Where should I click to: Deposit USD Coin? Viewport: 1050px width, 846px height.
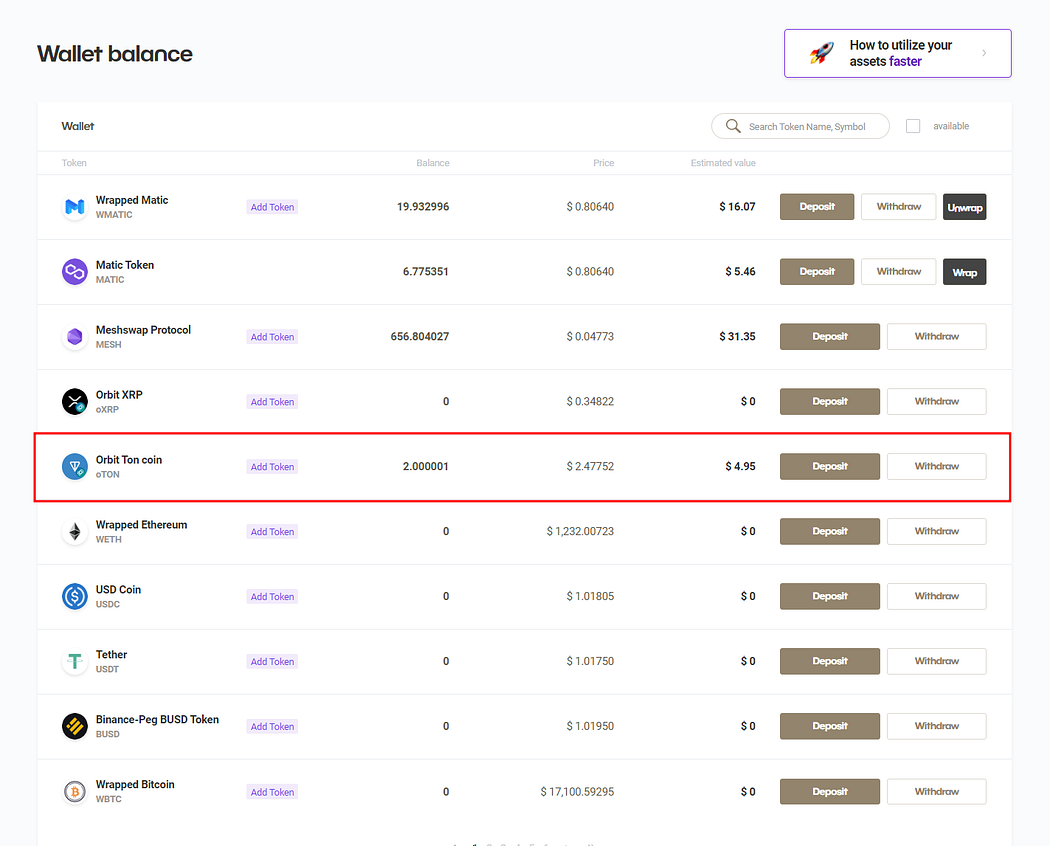click(x=830, y=596)
